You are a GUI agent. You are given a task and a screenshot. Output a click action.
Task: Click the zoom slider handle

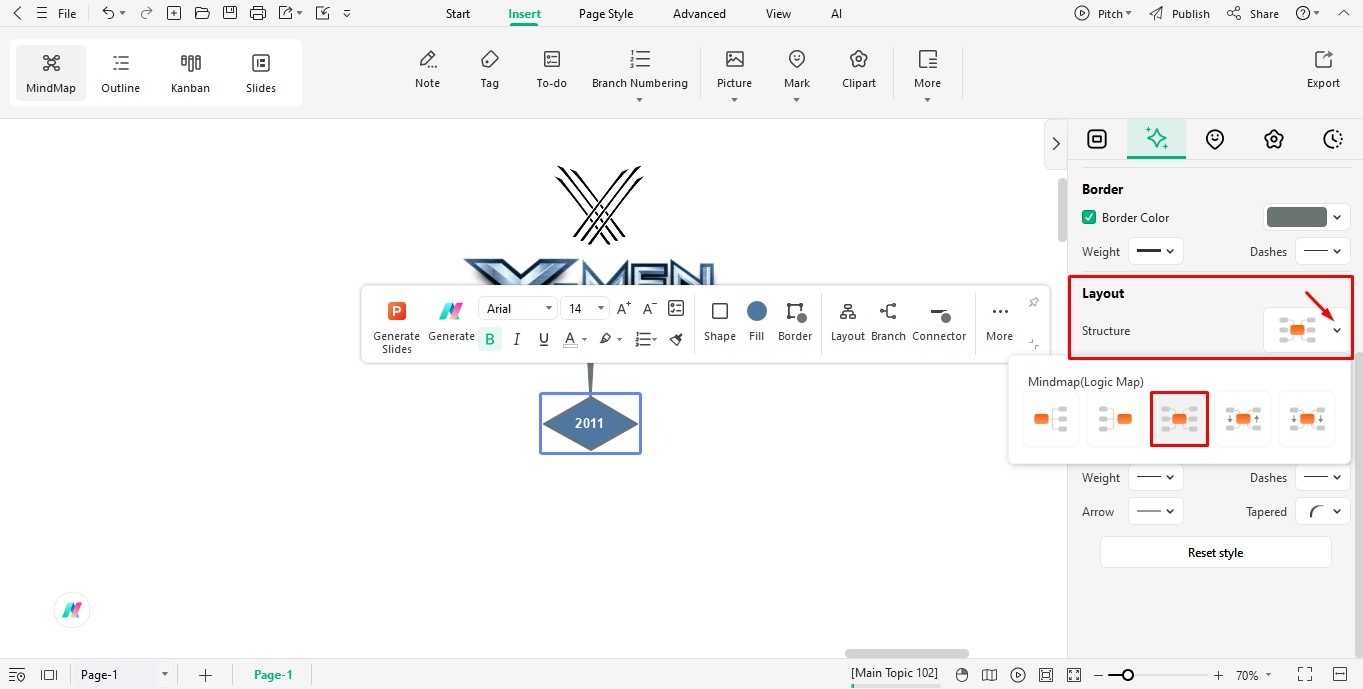point(1128,675)
